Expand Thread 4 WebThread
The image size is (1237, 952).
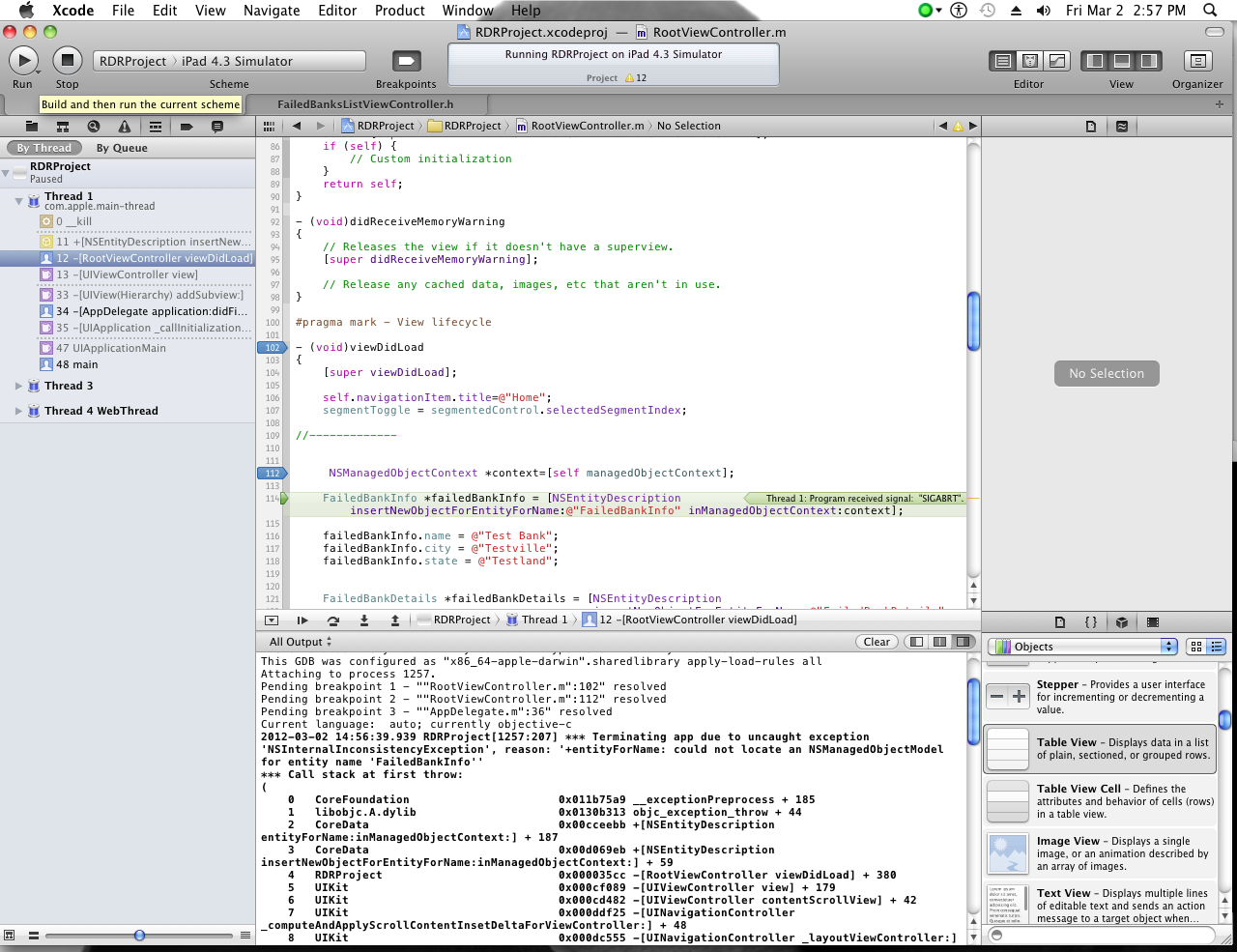coord(19,411)
